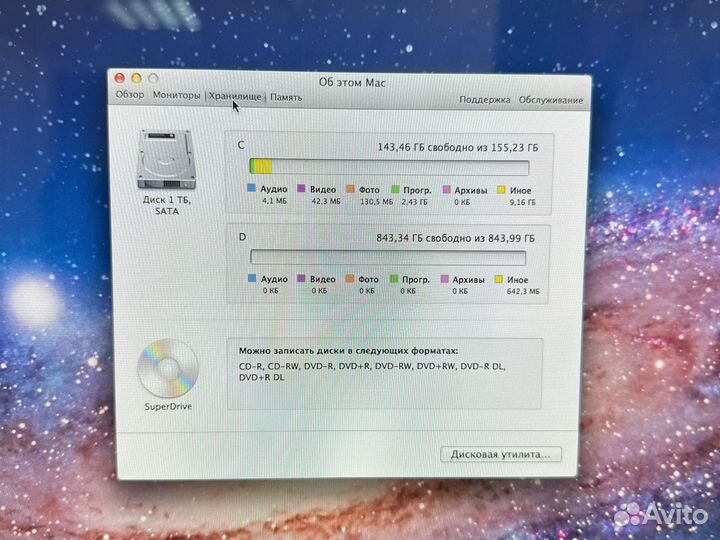Viewport: 720px width, 540px height.
Task: Click the yellow Иное swatch for disk C
Action: click(501, 190)
